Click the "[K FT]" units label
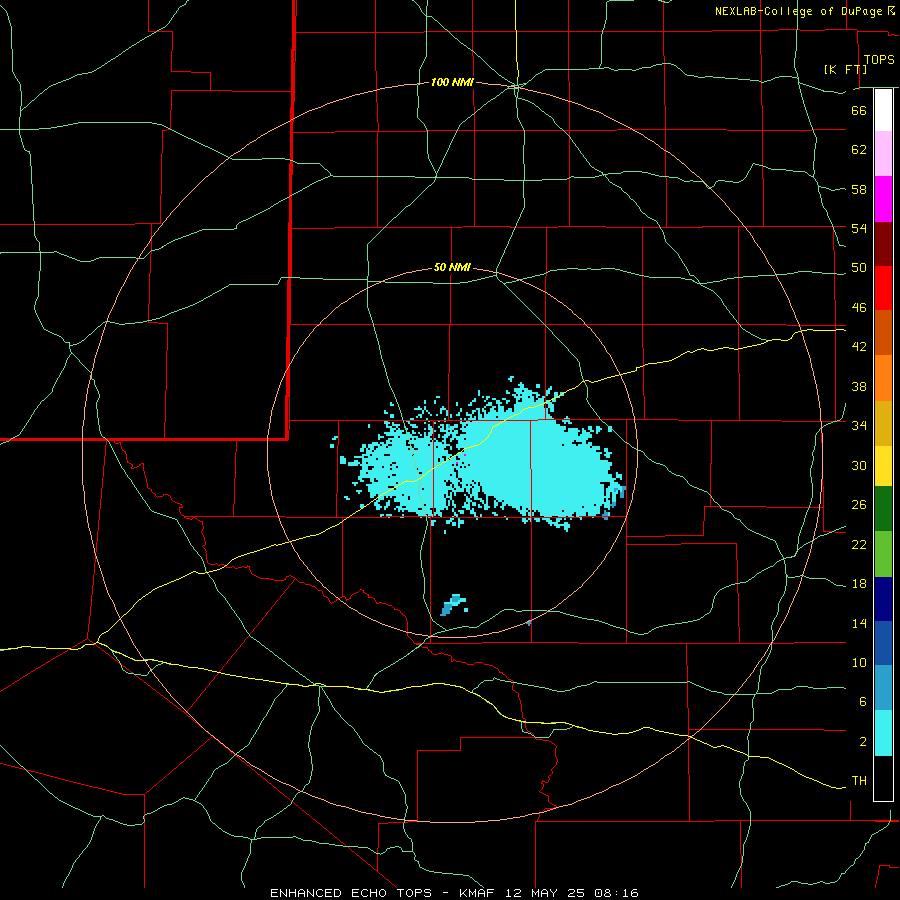900x900 pixels. click(845, 69)
